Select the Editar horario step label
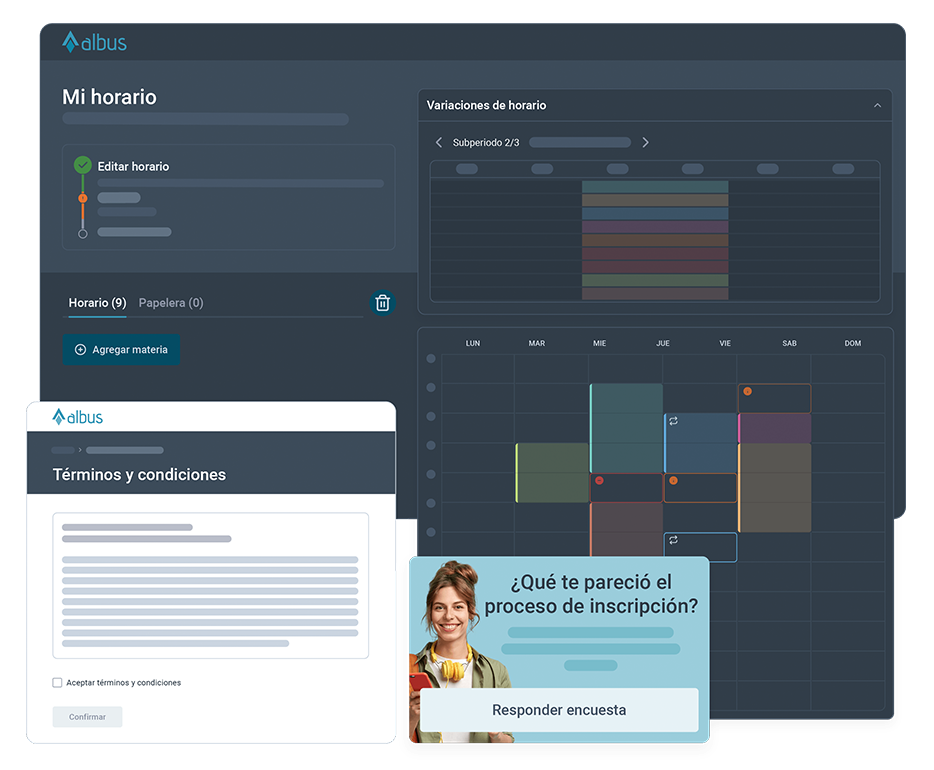This screenshot has height=770, width=934. point(133,167)
